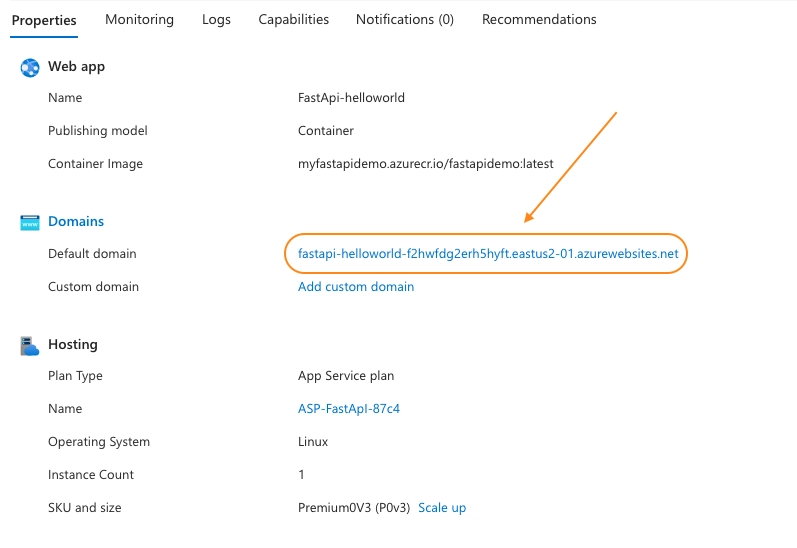Open the Notifications (0) tab
Viewport: 797px width, 548px height.
405,19
